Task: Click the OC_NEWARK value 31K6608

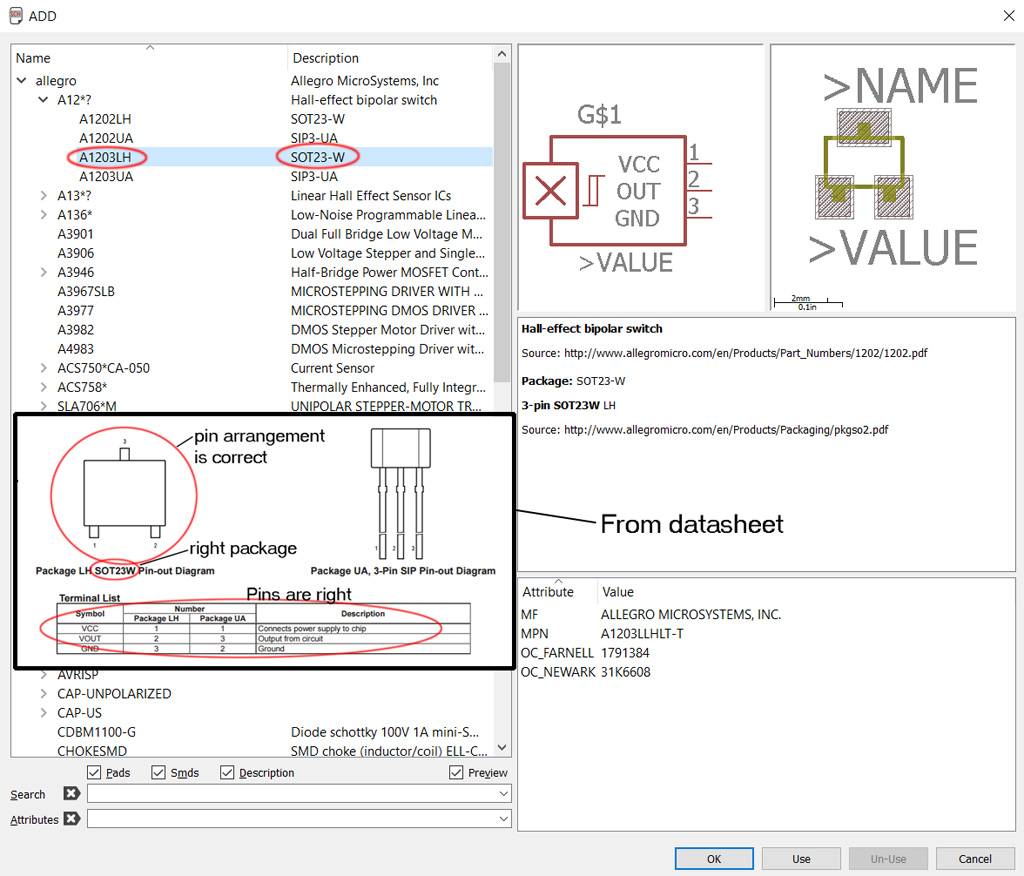Action: coord(626,672)
